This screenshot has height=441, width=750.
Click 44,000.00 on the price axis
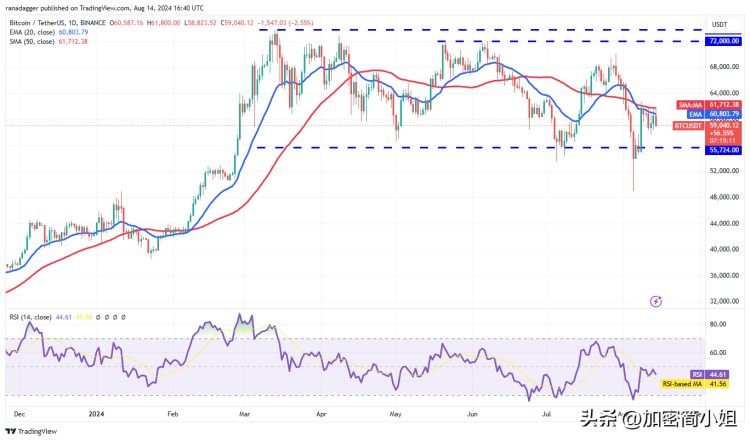click(x=724, y=223)
